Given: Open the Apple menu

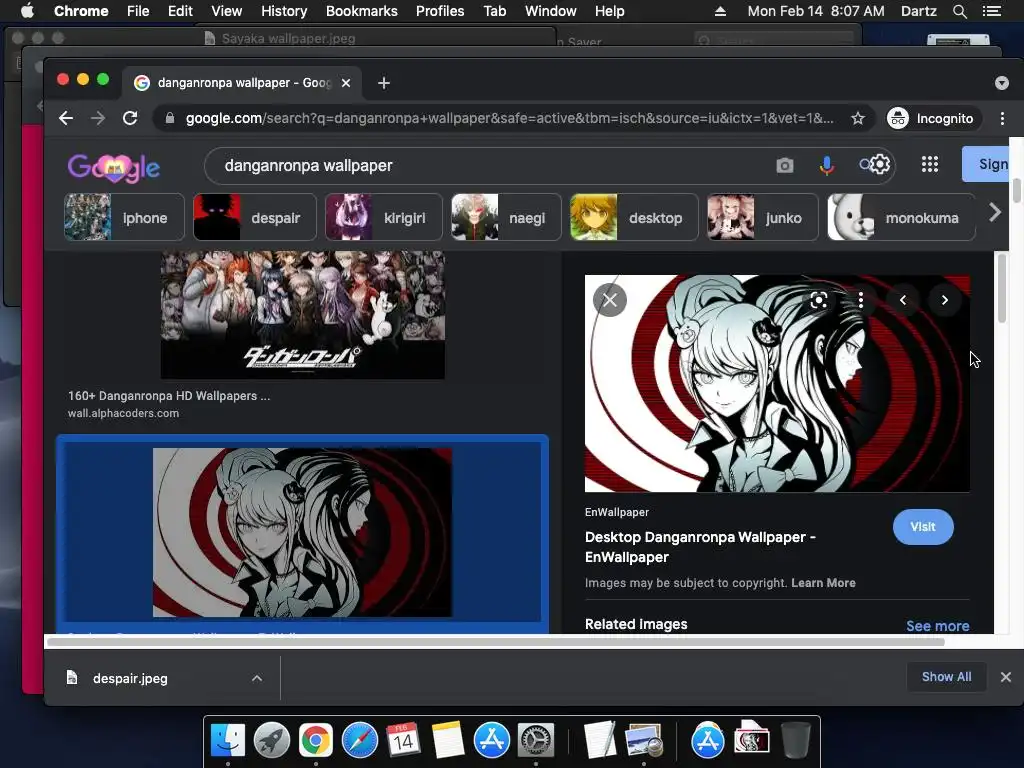Looking at the screenshot, I should tap(27, 11).
